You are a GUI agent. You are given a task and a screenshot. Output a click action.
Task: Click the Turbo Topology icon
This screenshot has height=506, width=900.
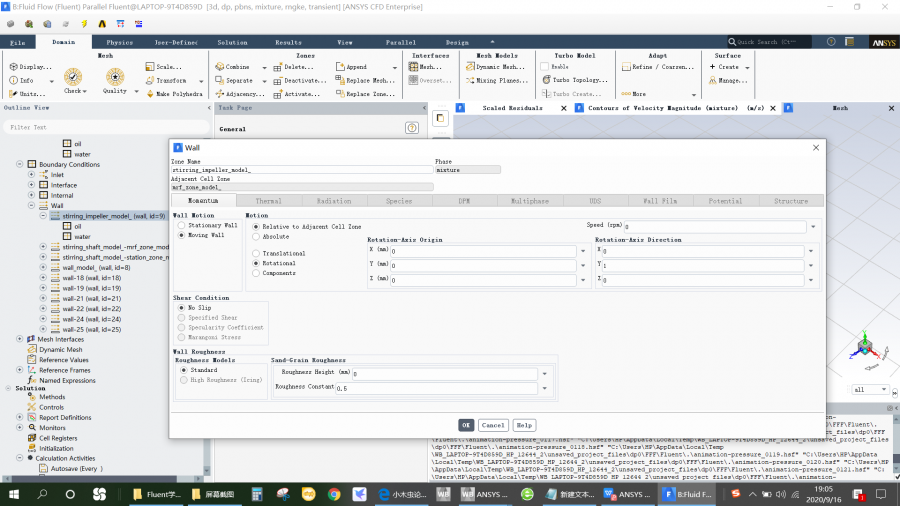pyautogui.click(x=546, y=80)
